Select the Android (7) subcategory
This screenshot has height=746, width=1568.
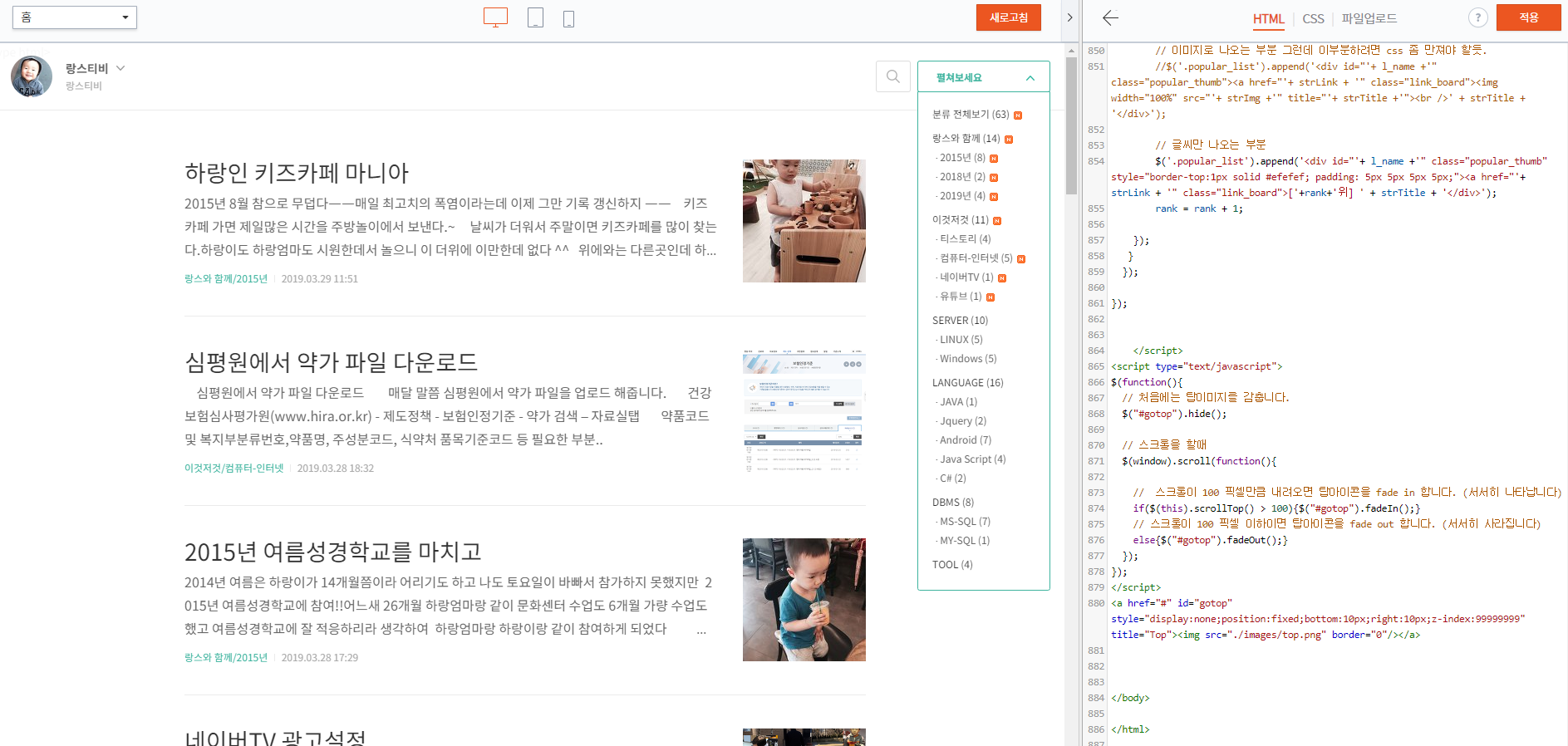click(x=966, y=440)
